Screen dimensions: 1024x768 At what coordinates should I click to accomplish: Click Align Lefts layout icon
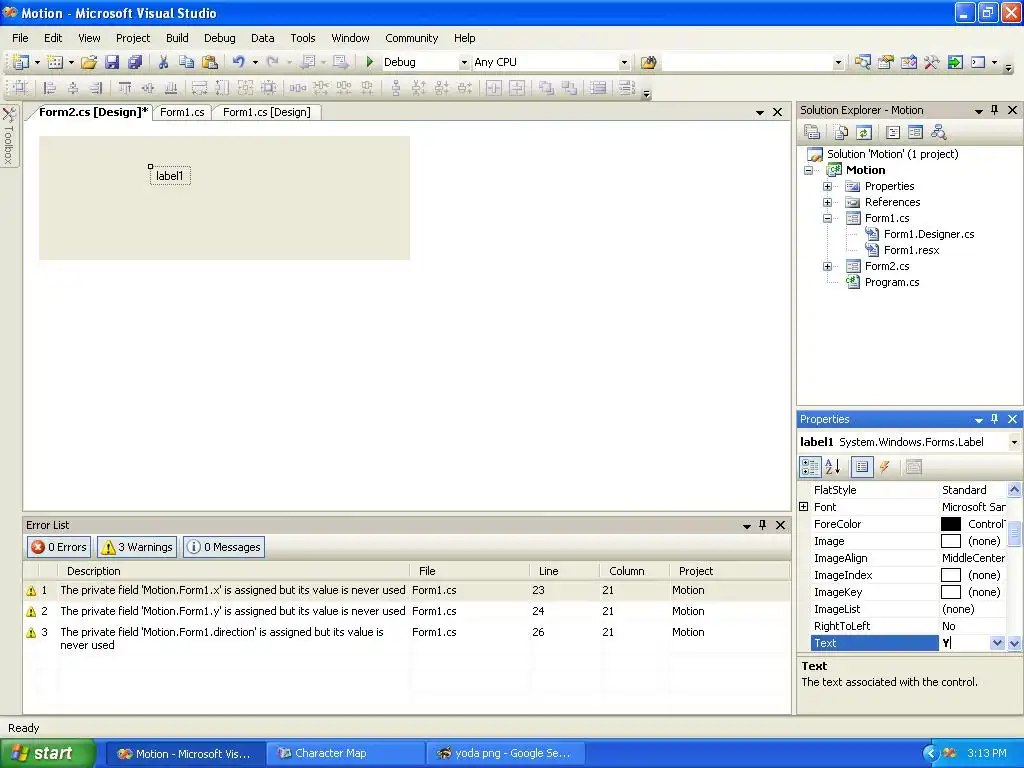(49, 88)
